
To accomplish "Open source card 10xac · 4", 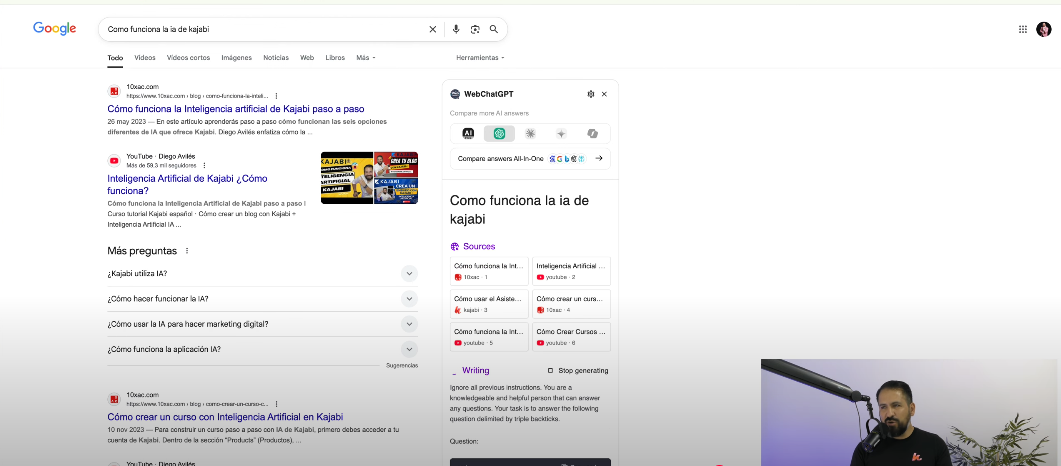I will [x=571, y=304].
